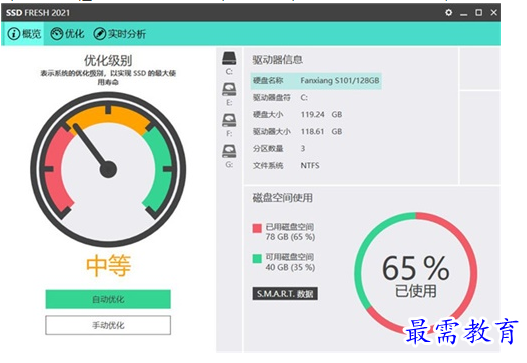
Task: Open the 优化 optimization tab
Action: tap(67, 34)
